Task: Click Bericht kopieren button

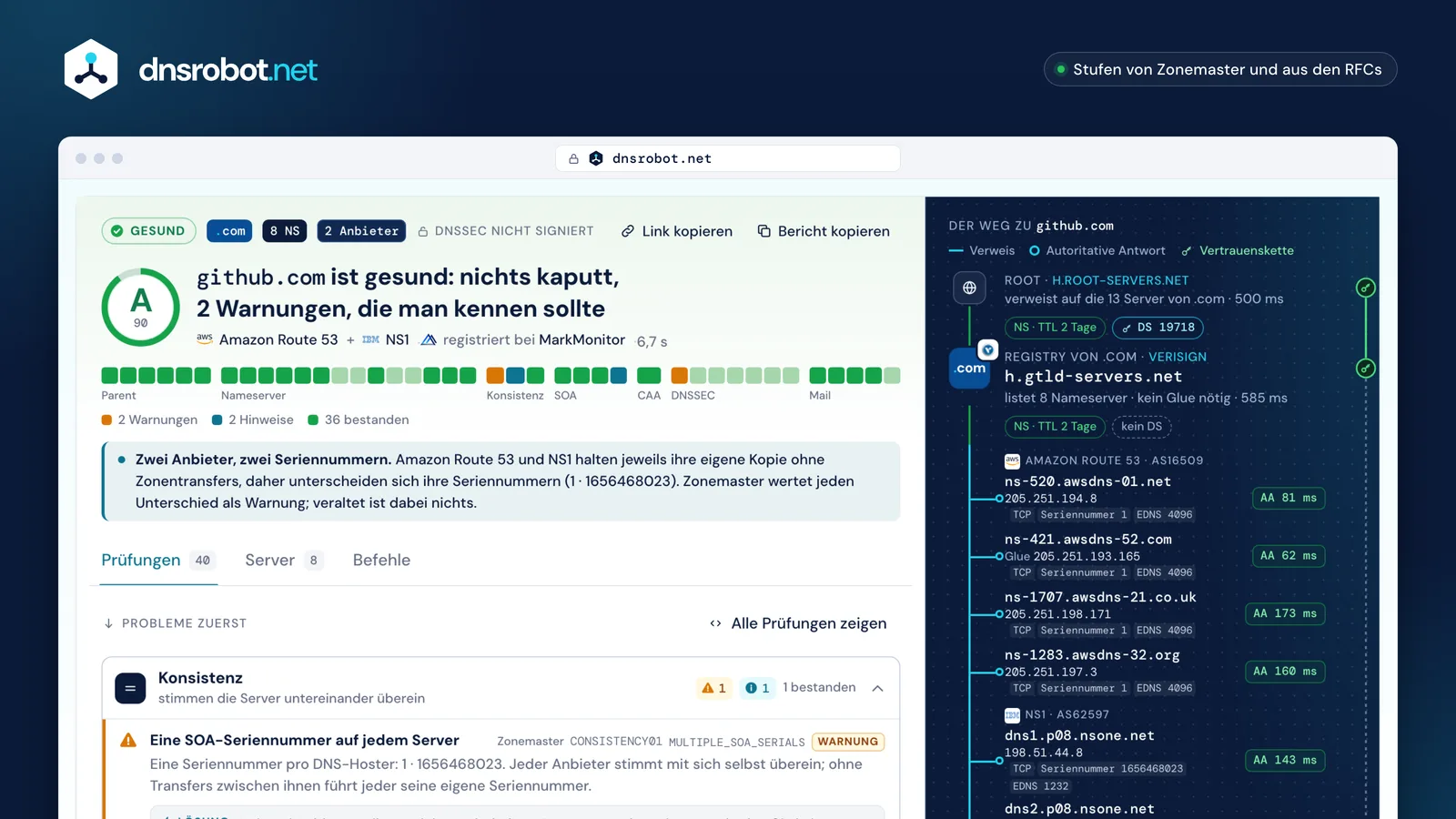Action: 824,231
